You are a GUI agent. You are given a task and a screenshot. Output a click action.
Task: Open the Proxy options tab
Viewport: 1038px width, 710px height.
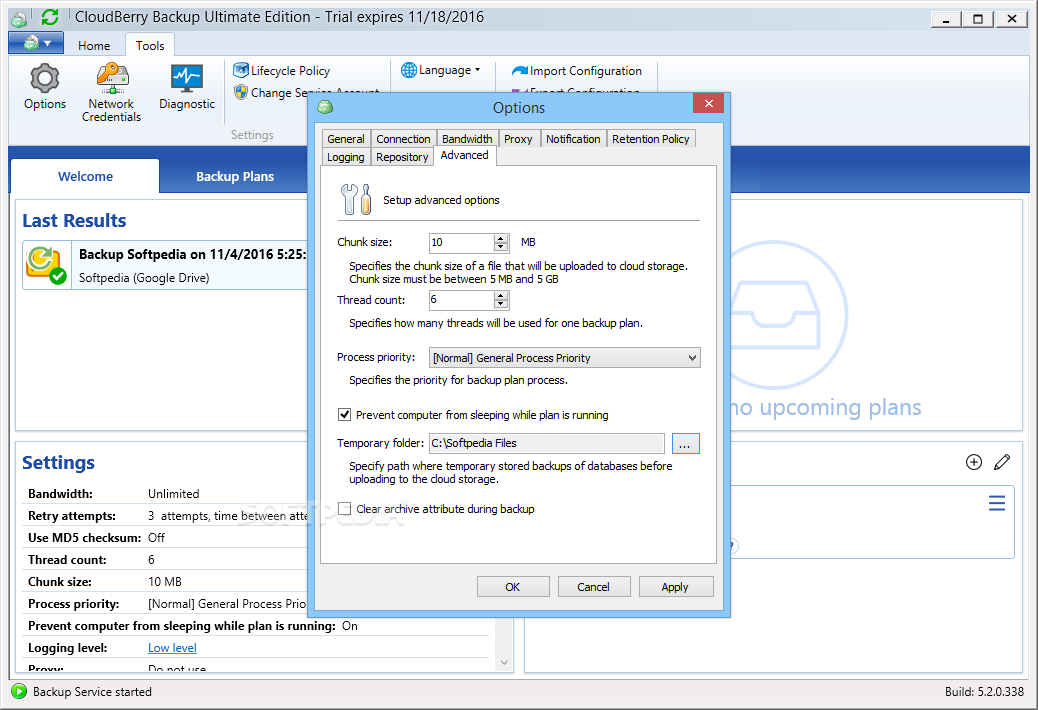[518, 139]
